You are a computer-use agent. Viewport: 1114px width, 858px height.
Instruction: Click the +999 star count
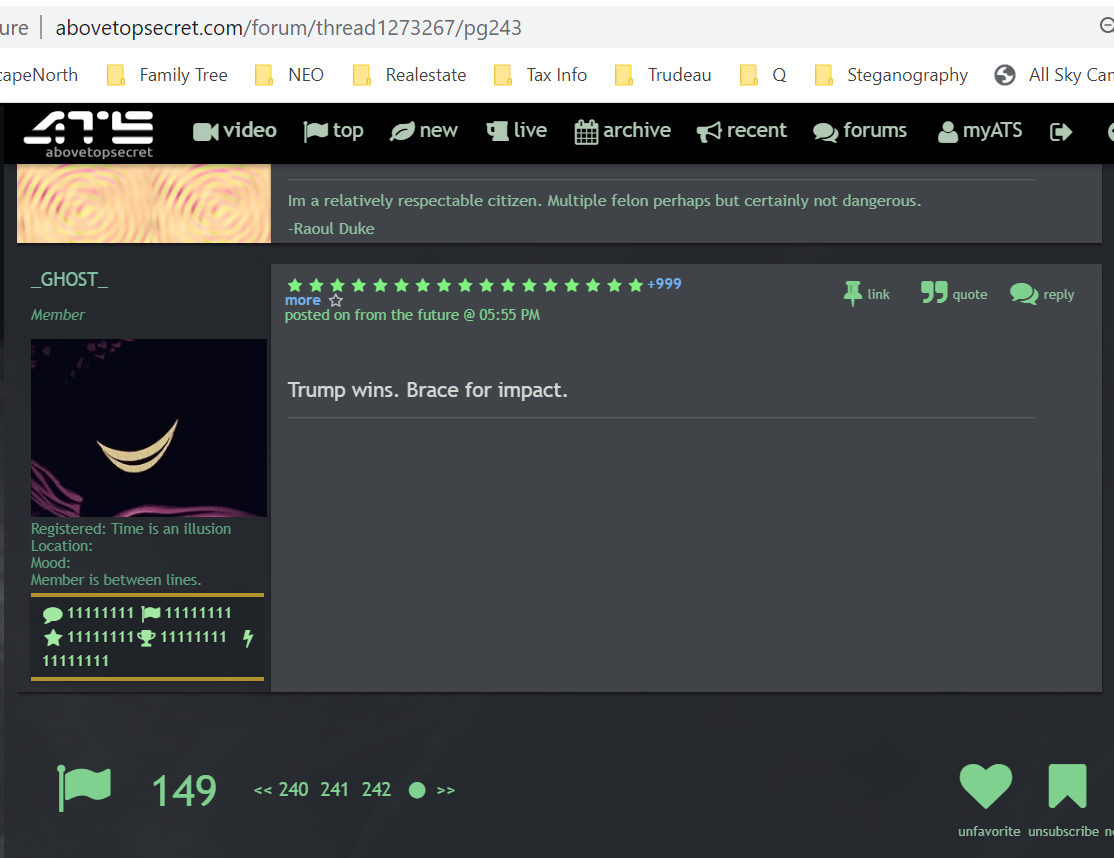(x=664, y=284)
